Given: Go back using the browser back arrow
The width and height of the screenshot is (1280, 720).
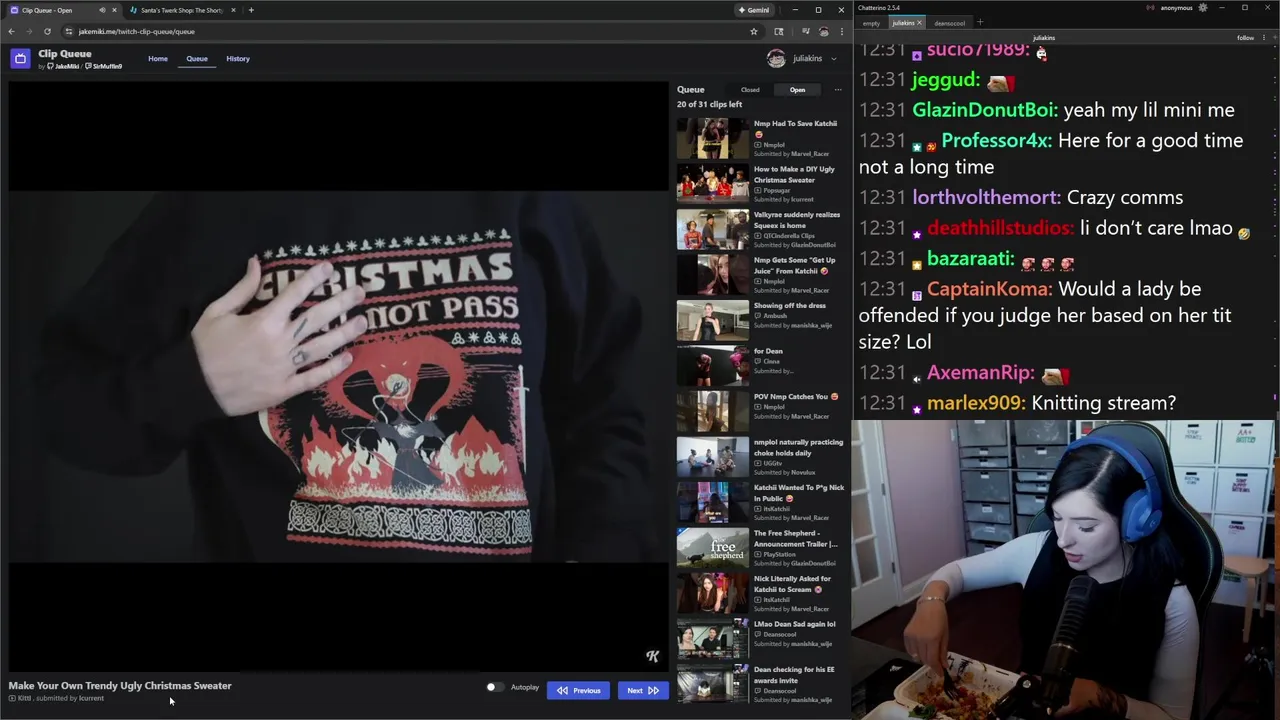Looking at the screenshot, I should (x=12, y=31).
